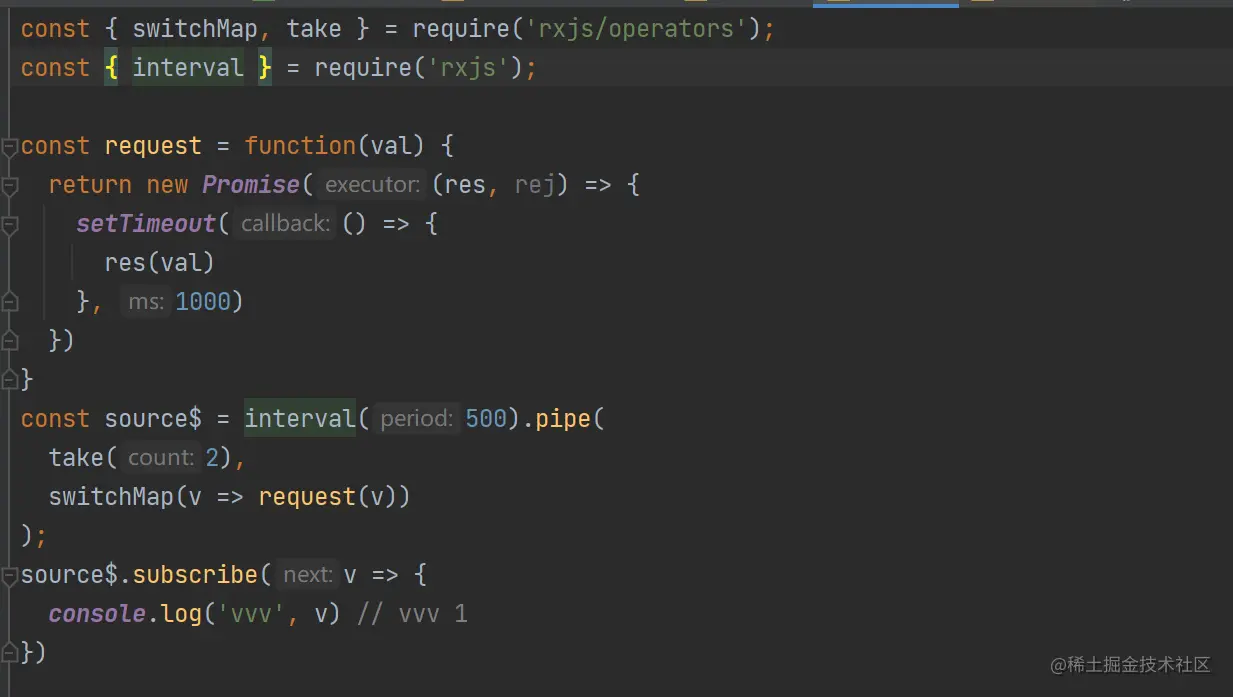This screenshot has height=697, width=1233.
Task: Click the '// vvv 1' comment
Action: (x=412, y=614)
